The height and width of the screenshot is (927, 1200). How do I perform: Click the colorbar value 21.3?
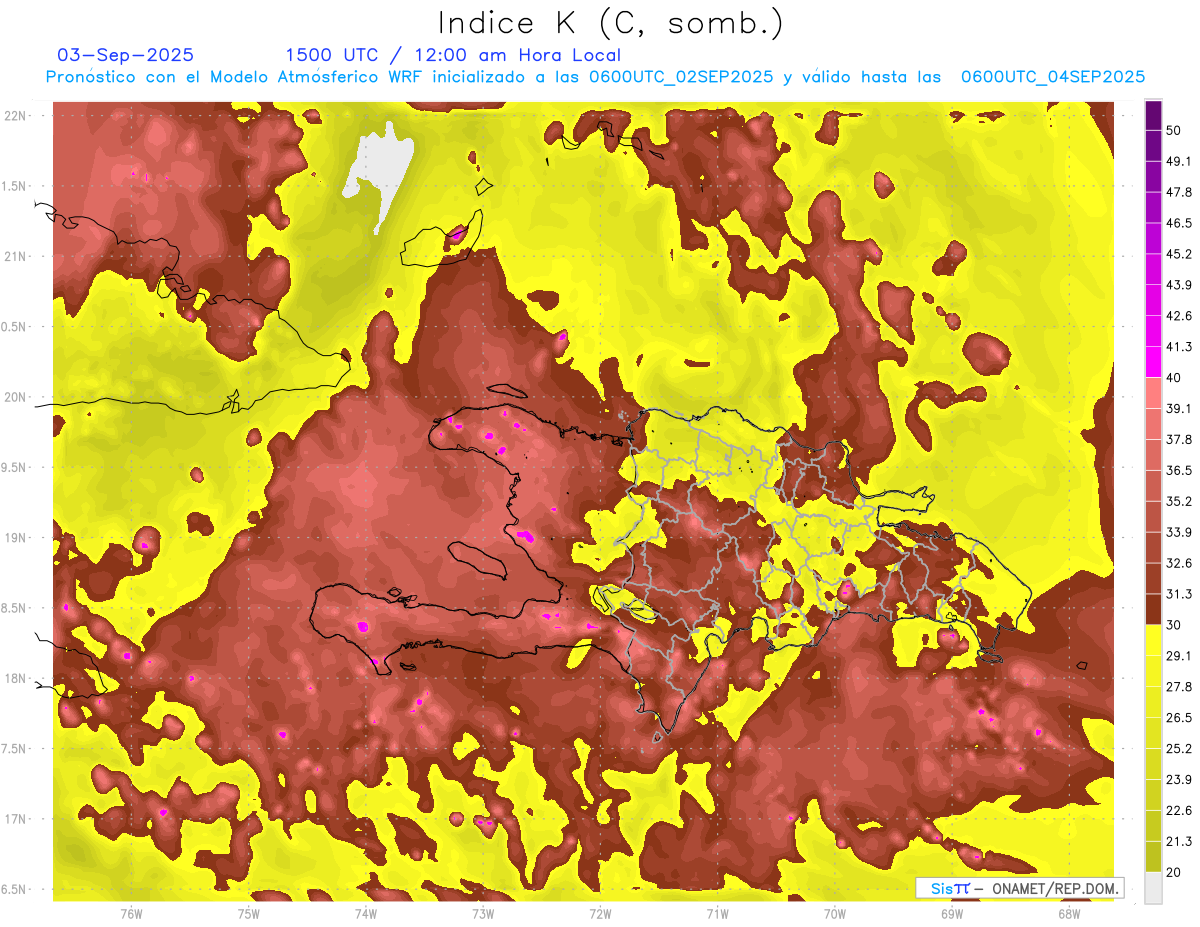point(1179,841)
